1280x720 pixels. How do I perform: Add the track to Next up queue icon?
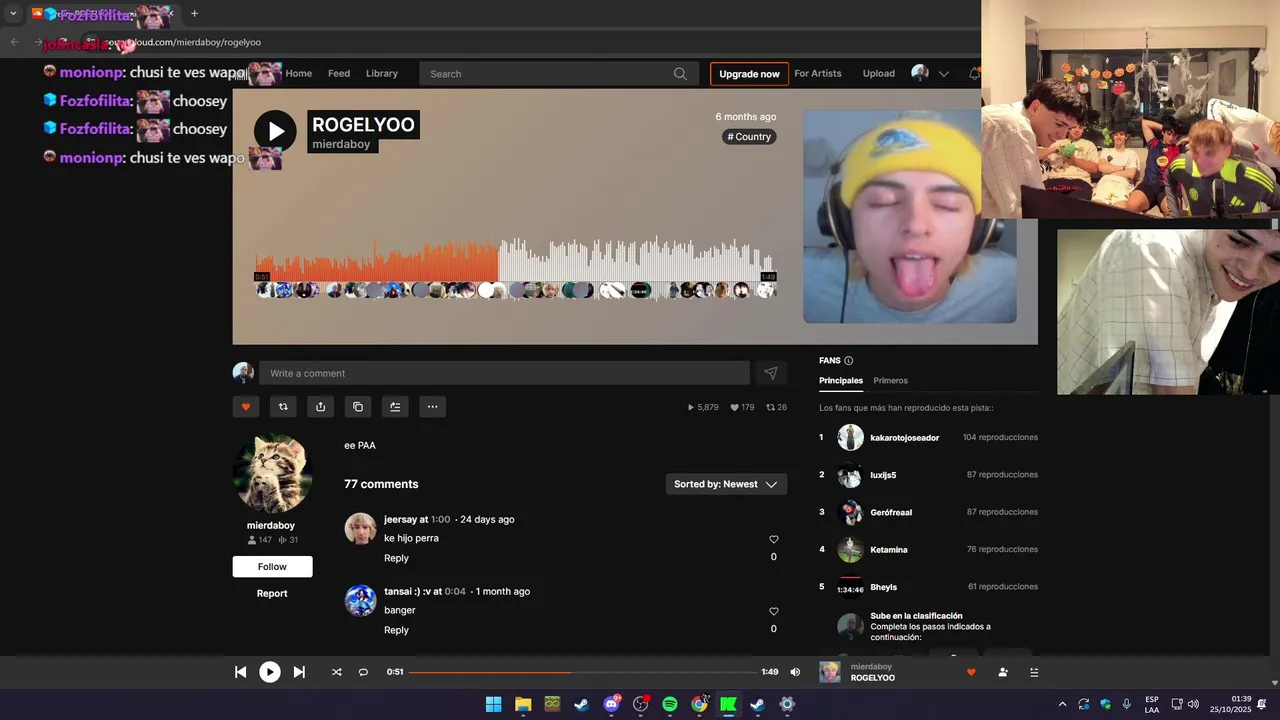tap(395, 406)
